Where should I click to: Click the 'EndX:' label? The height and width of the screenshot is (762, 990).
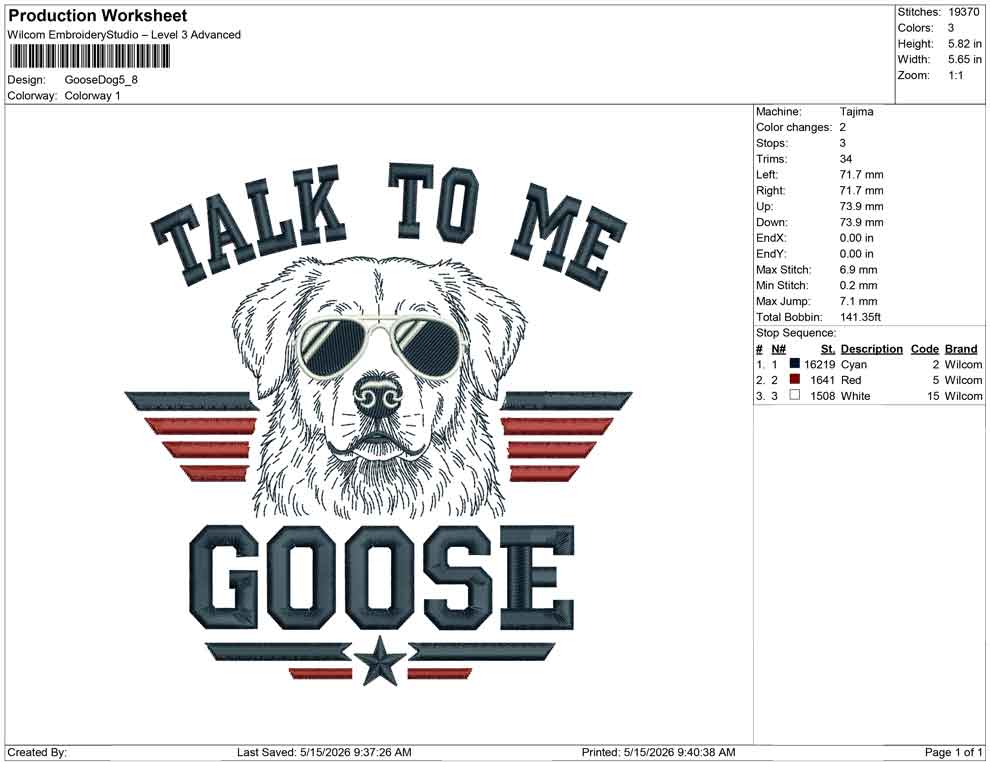click(x=771, y=238)
